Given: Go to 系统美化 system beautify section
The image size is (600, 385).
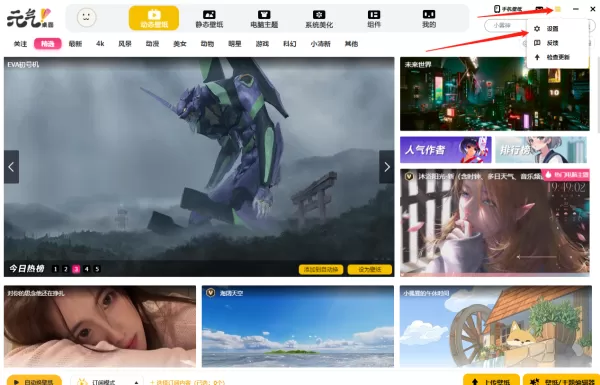Looking at the screenshot, I should (x=319, y=19).
